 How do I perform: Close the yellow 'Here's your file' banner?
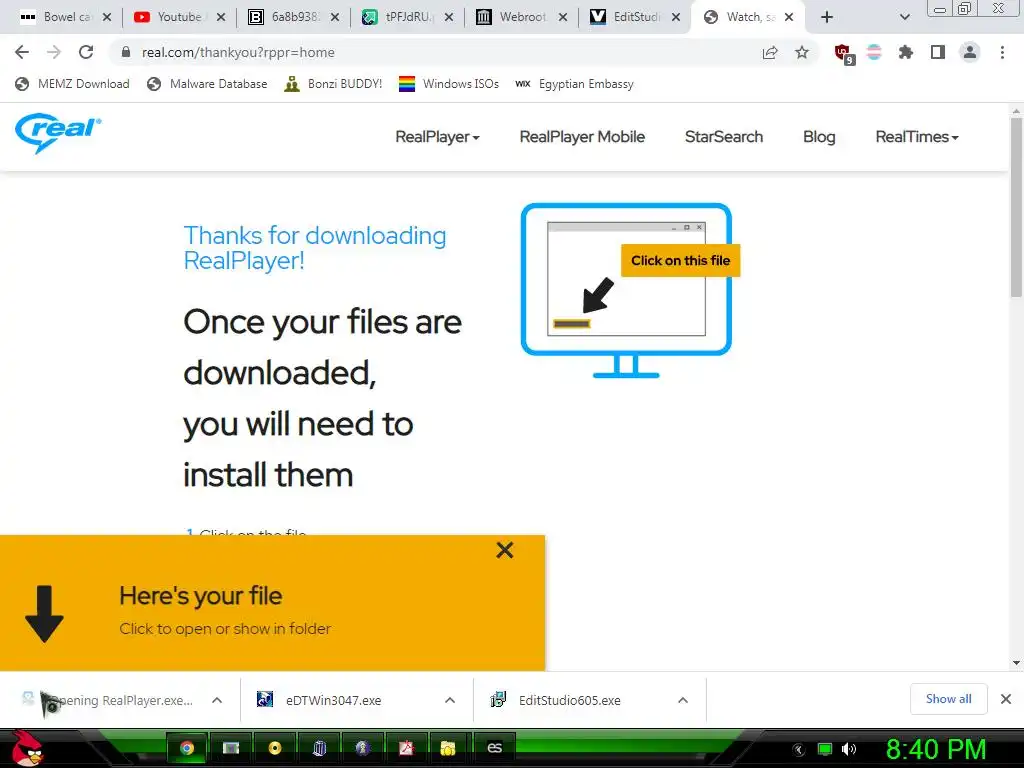click(x=504, y=550)
